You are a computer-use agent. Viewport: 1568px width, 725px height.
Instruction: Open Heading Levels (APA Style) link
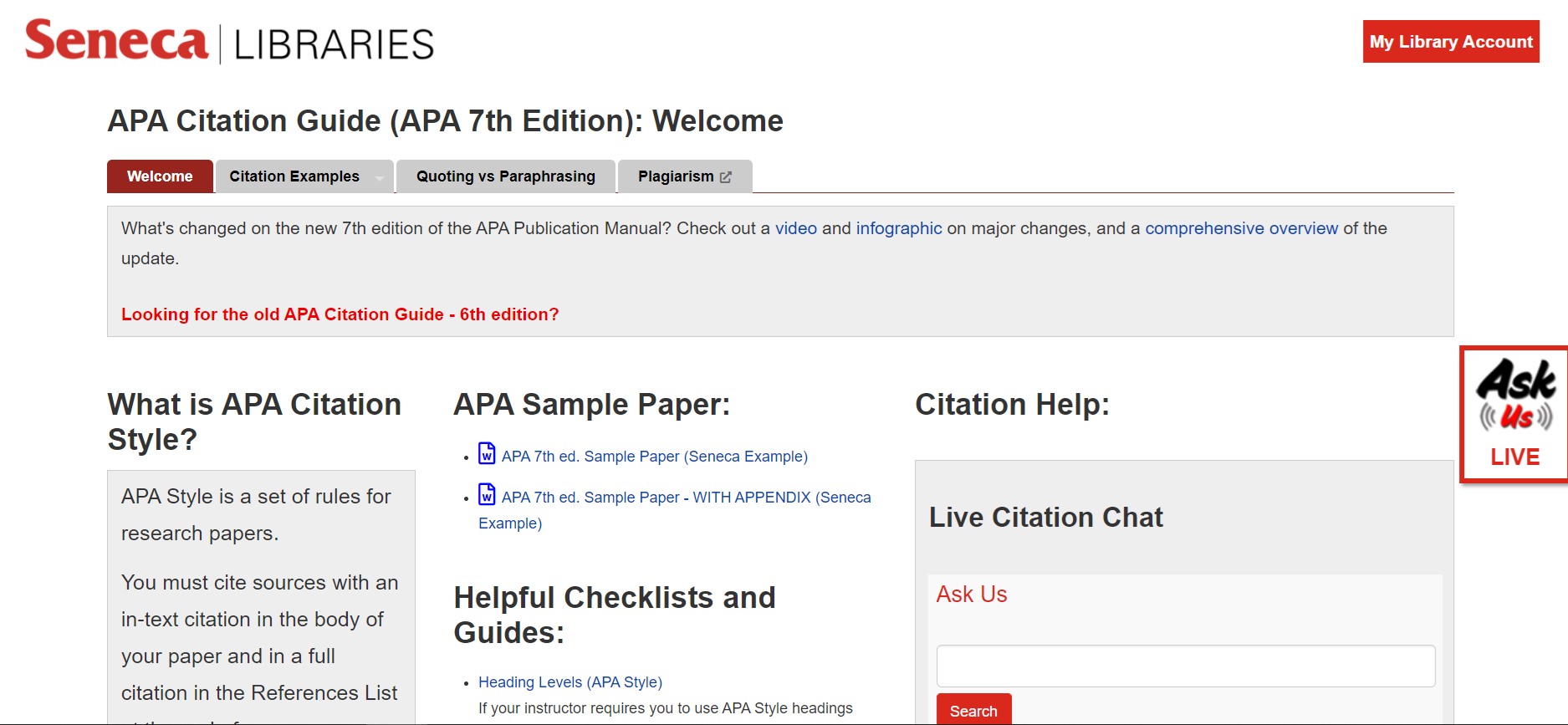point(570,682)
